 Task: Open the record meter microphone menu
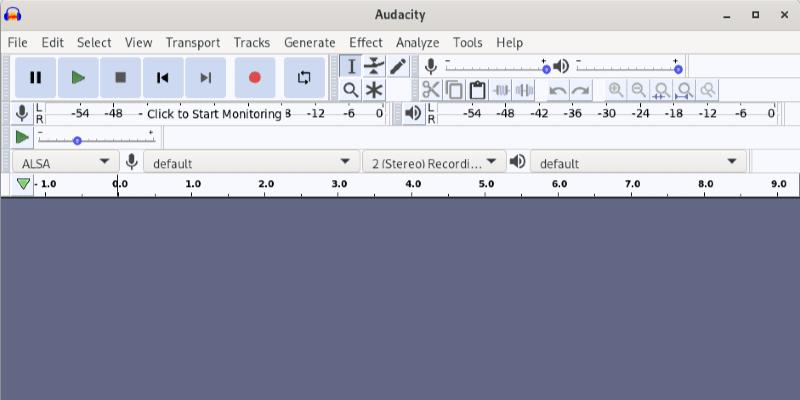point(22,113)
